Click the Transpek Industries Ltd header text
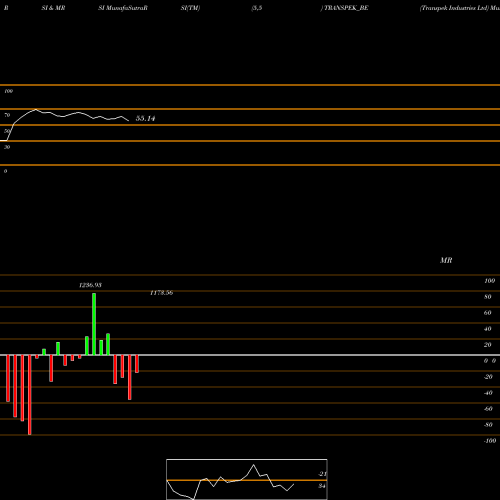Image resolution: width=500 pixels, height=500 pixels. pos(454,8)
